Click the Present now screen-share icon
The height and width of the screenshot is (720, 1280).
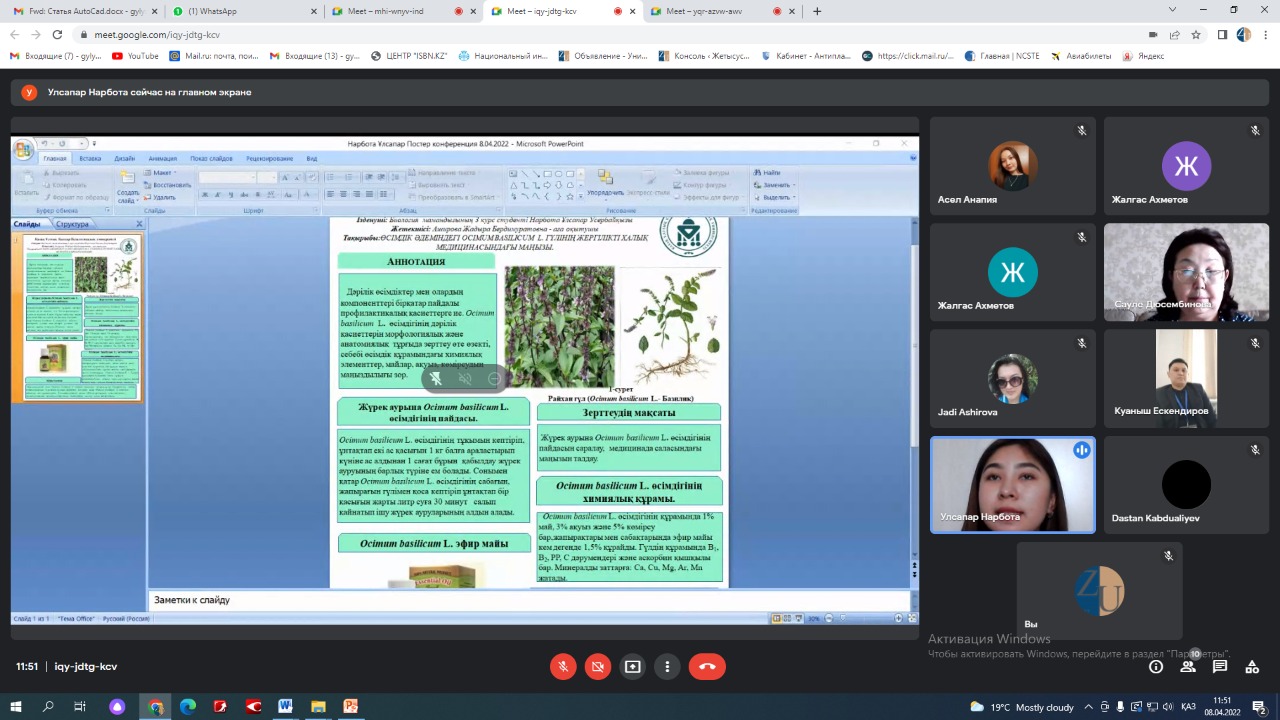tap(632, 666)
